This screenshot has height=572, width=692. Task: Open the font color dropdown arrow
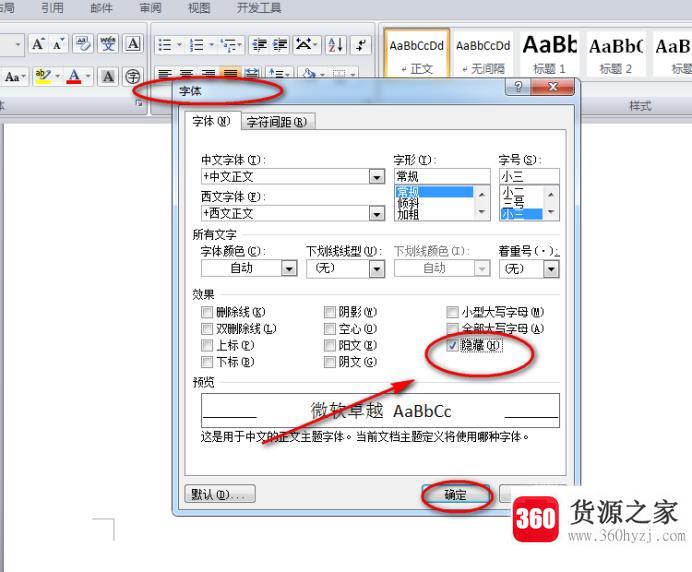(x=88, y=77)
